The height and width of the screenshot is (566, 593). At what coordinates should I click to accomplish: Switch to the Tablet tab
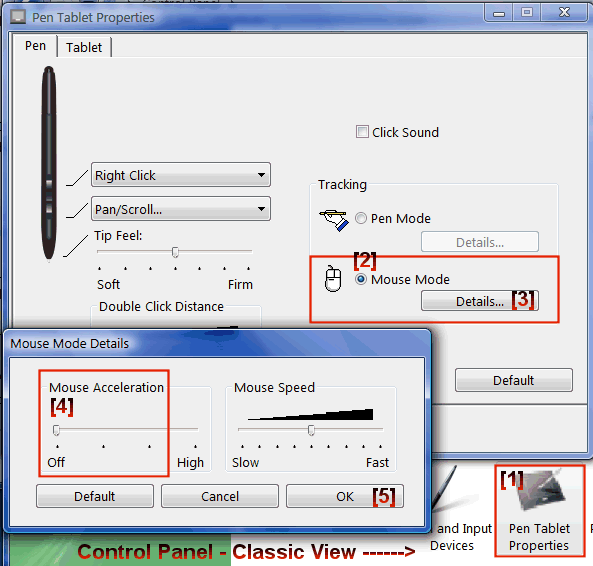[x=84, y=47]
